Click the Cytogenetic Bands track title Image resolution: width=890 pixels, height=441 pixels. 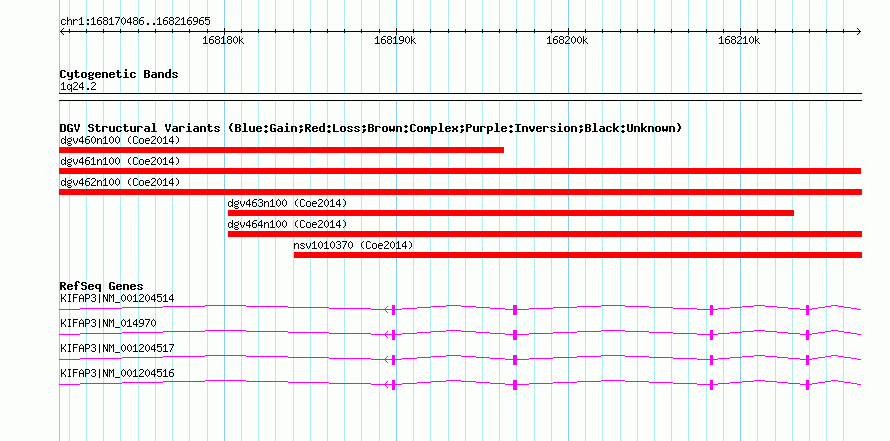[119, 74]
